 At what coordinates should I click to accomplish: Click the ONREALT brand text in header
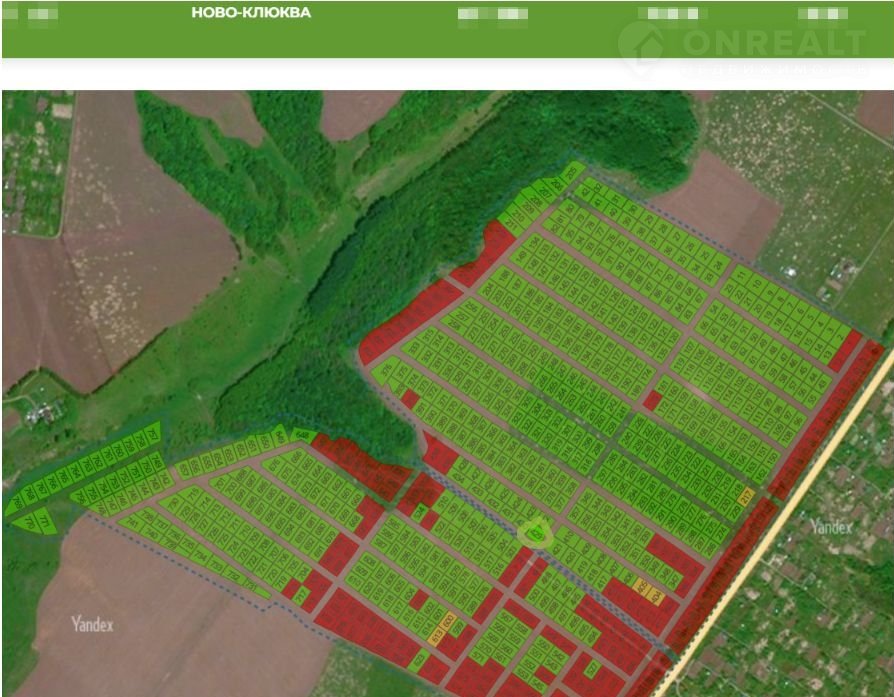773,43
